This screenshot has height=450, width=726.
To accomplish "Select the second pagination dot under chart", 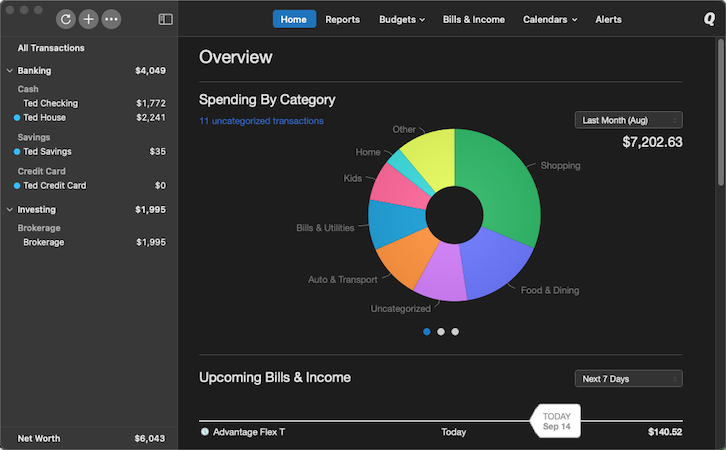I will coord(441,331).
